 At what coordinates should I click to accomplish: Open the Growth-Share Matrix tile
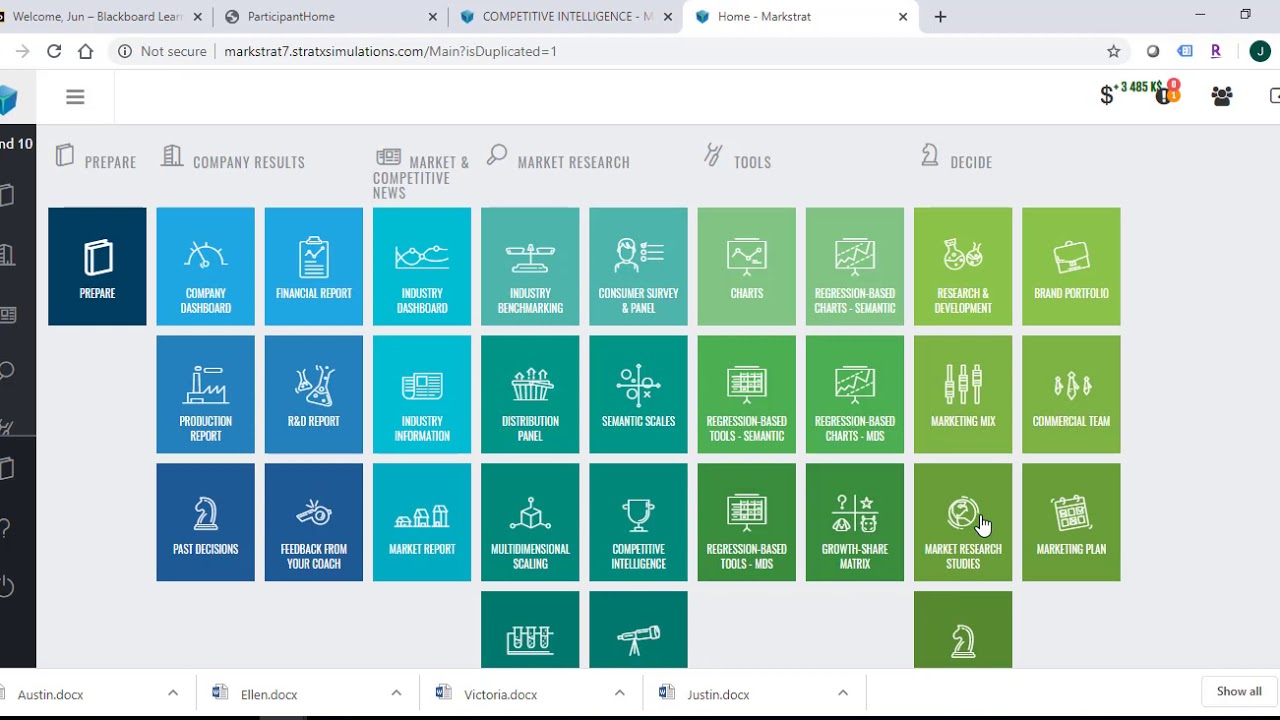click(x=855, y=522)
